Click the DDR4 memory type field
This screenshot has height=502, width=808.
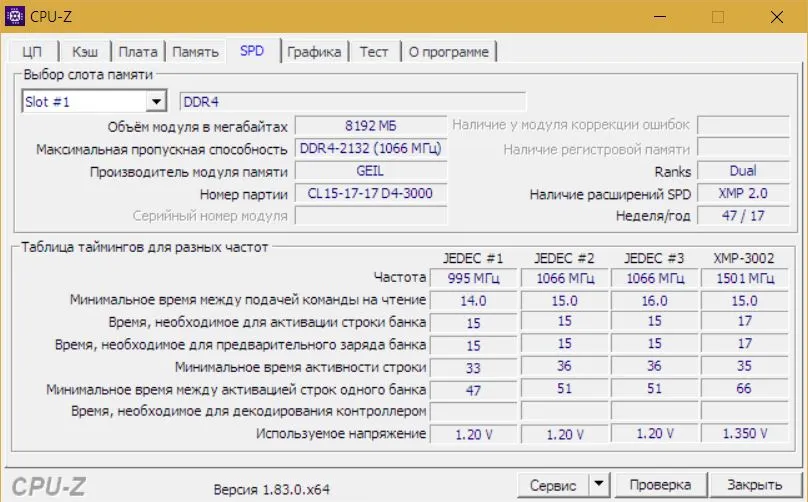[353, 102]
